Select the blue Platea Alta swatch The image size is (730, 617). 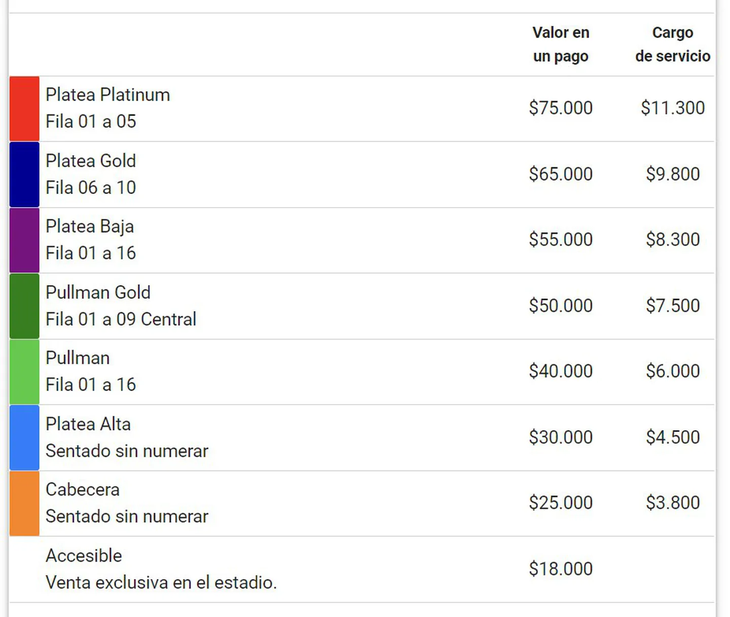(x=24, y=438)
